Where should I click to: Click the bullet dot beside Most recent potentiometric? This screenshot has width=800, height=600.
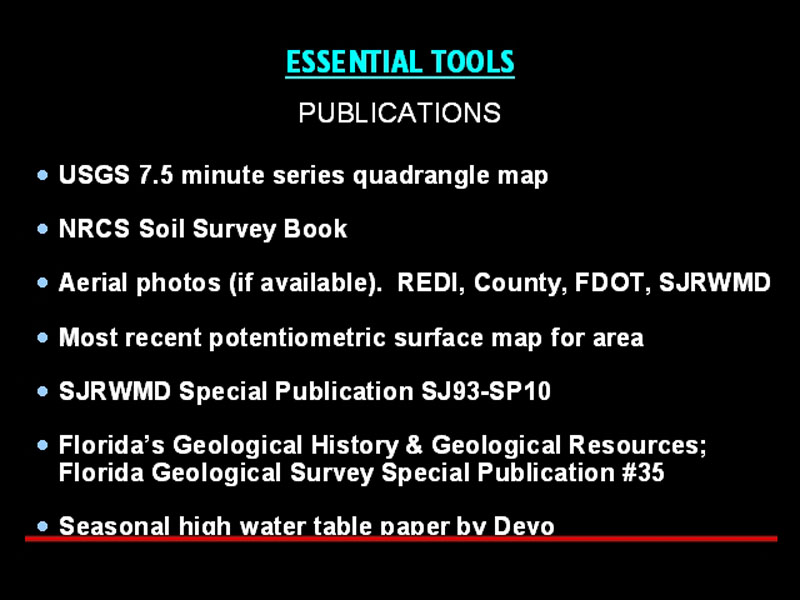point(42,338)
